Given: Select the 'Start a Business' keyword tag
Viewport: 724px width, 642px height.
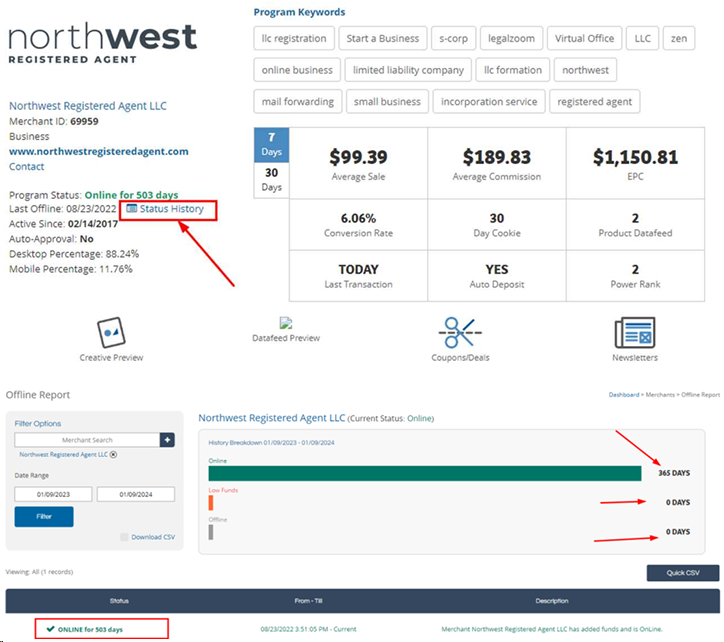Looking at the screenshot, I should [383, 38].
